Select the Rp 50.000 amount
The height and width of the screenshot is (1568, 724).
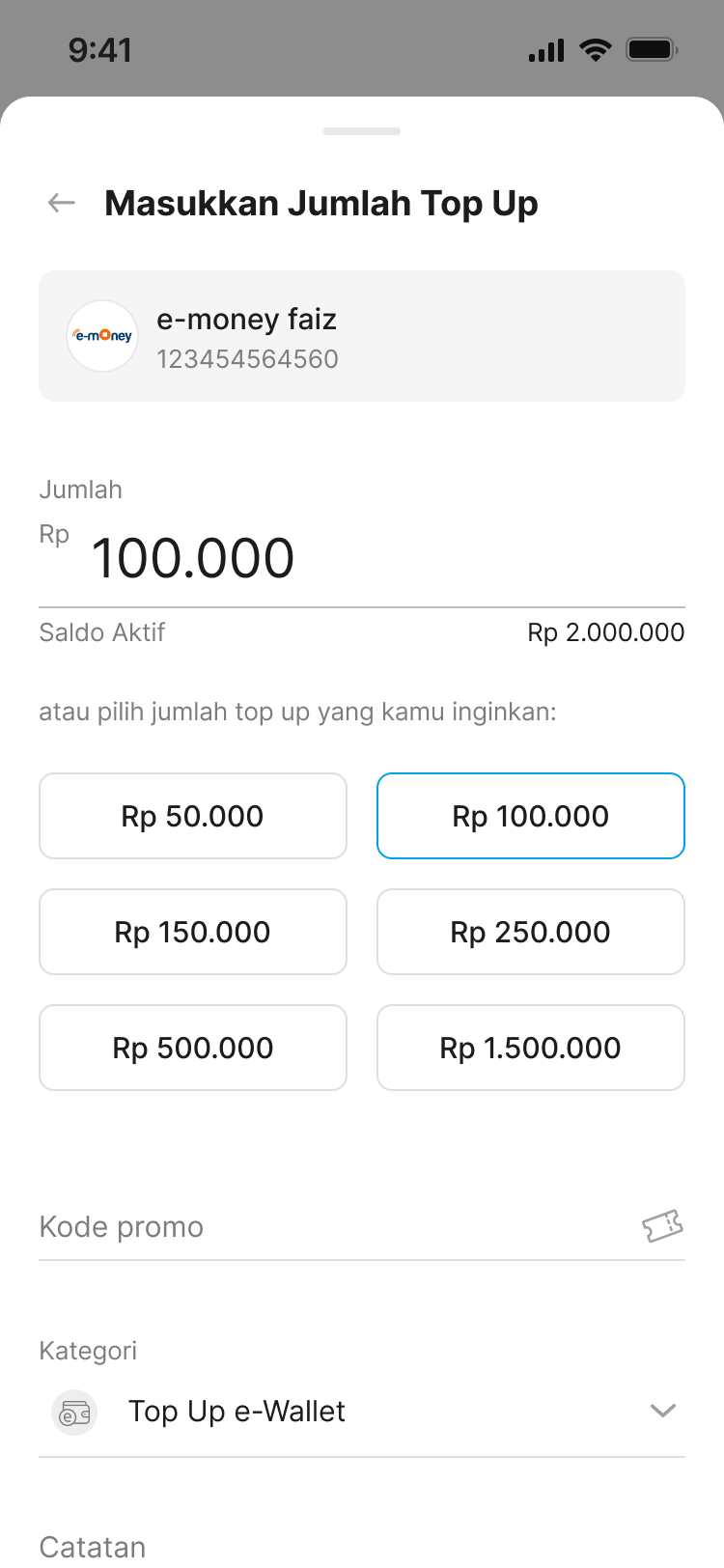click(x=193, y=816)
